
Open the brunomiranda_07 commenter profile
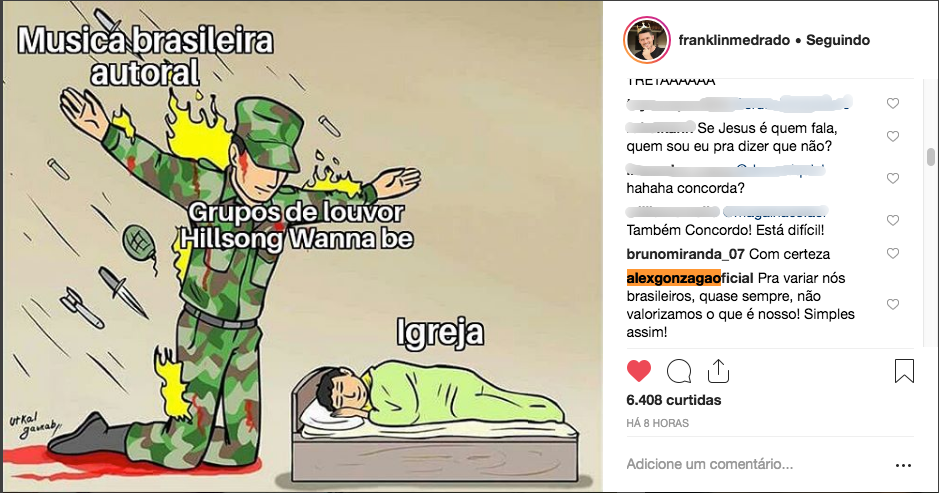point(685,254)
